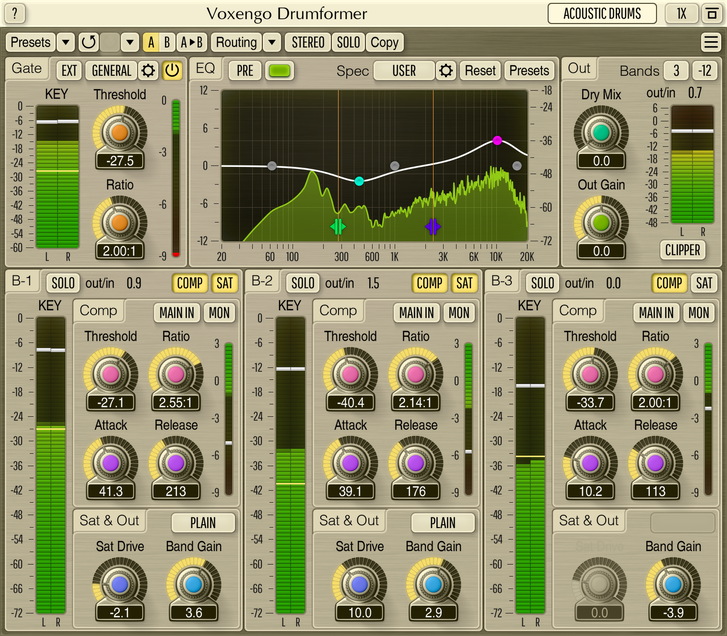Image resolution: width=727 pixels, height=636 pixels.
Task: Grab the green crossover handle
Action: (338, 227)
